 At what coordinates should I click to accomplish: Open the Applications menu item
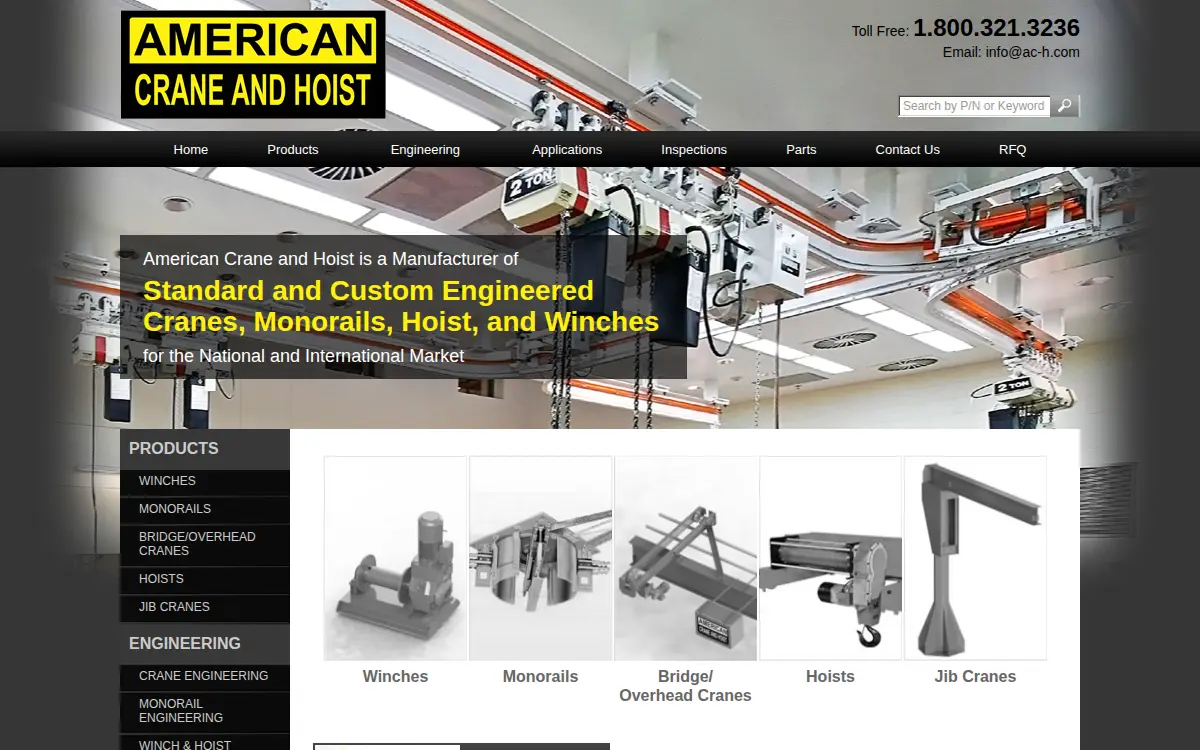(567, 150)
